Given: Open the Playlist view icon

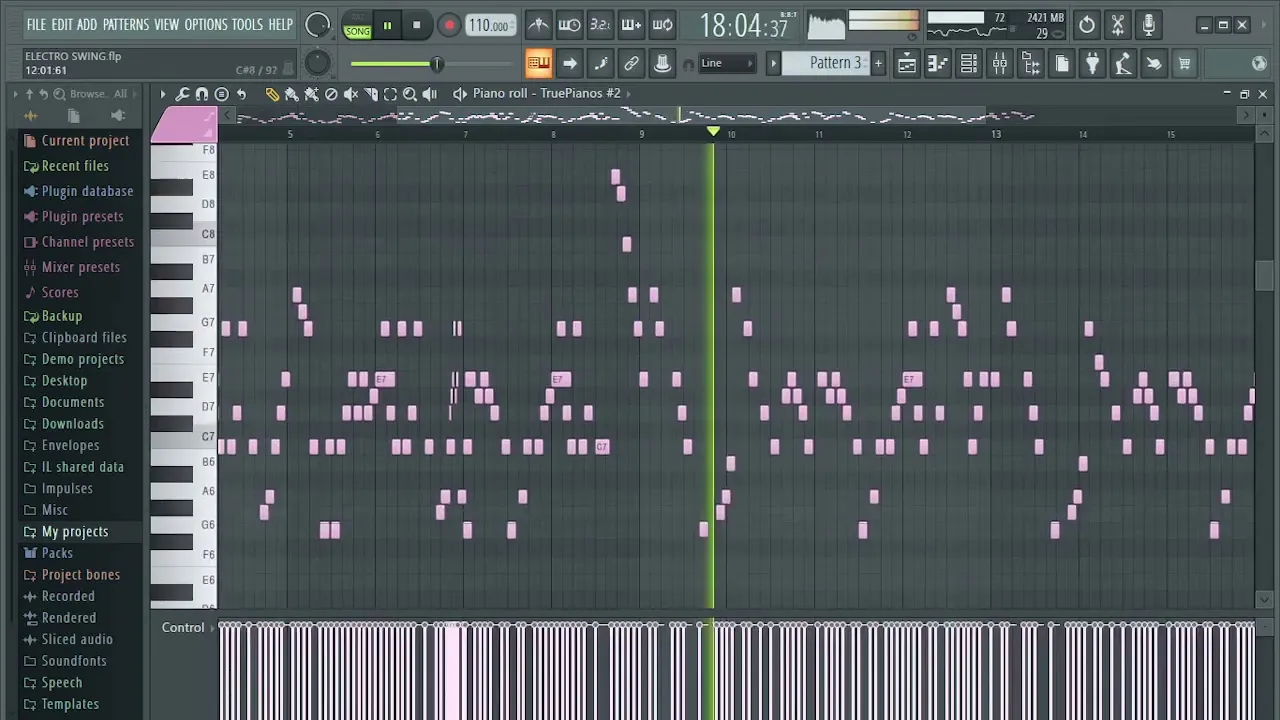Looking at the screenshot, I should [907, 64].
